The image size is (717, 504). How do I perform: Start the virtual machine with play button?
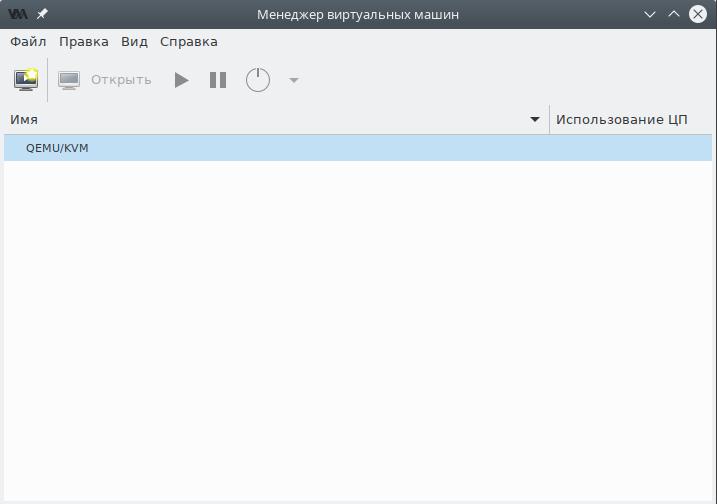click(x=182, y=80)
